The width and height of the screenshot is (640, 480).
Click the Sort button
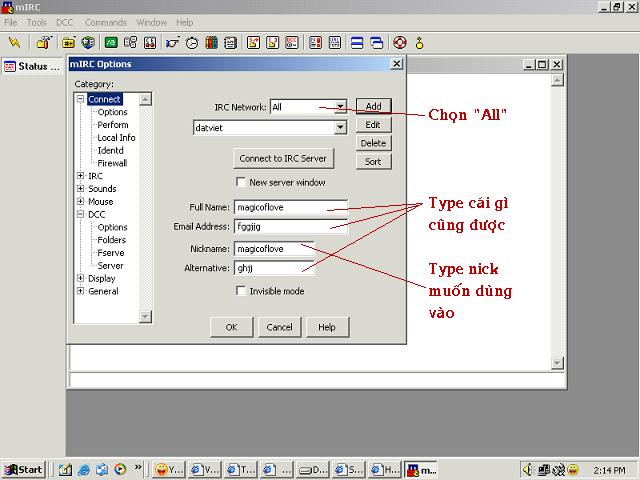pyautogui.click(x=373, y=161)
